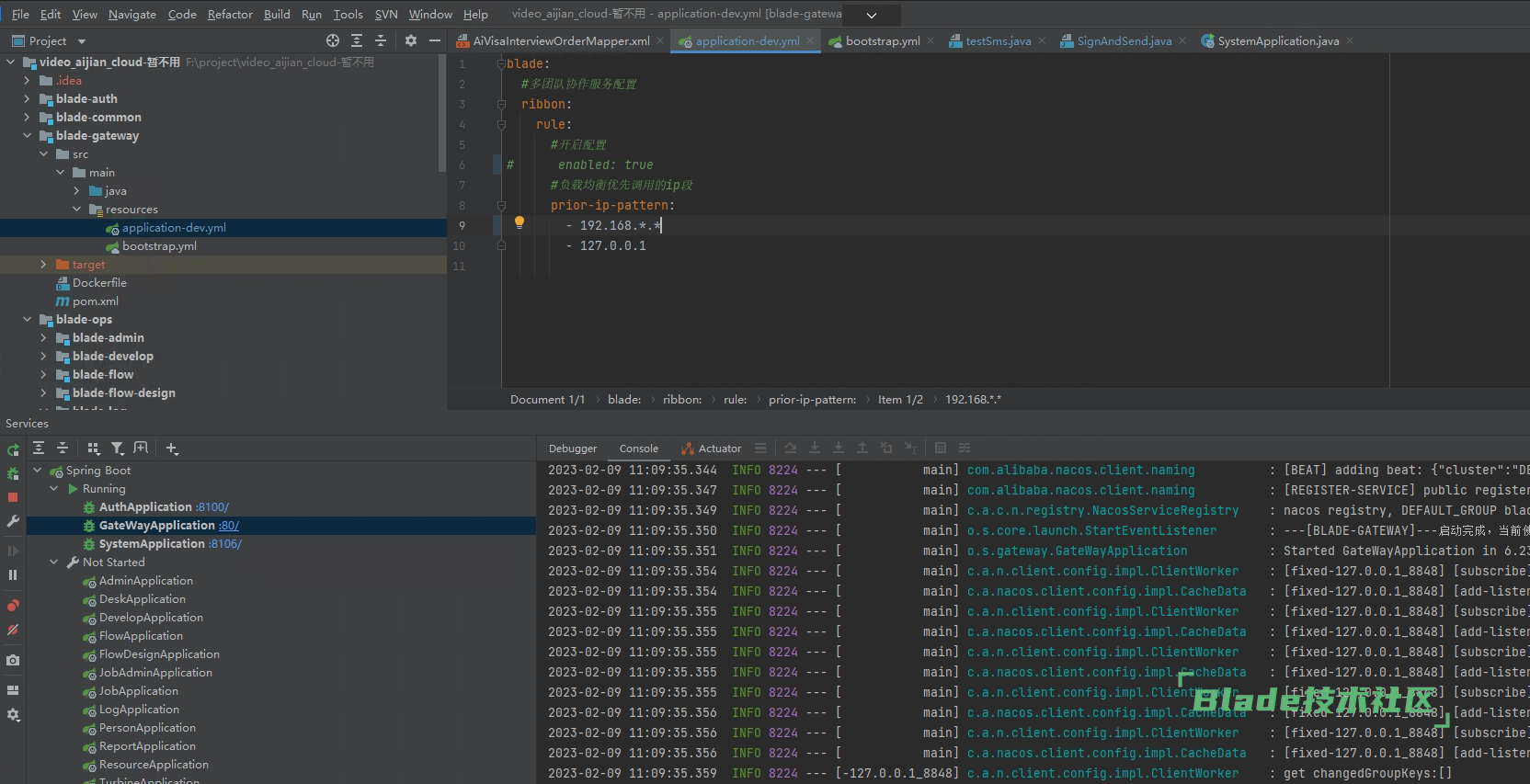Viewport: 1530px width, 784px height.
Task: Collapse the Spring Boot node in Services
Action: point(38,470)
